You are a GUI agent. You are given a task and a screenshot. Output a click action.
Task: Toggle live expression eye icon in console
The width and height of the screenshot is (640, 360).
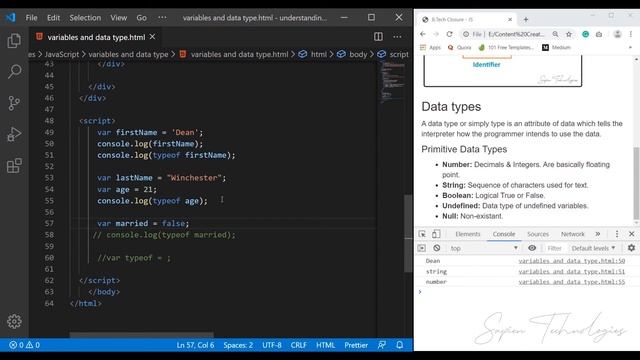[x=532, y=248]
